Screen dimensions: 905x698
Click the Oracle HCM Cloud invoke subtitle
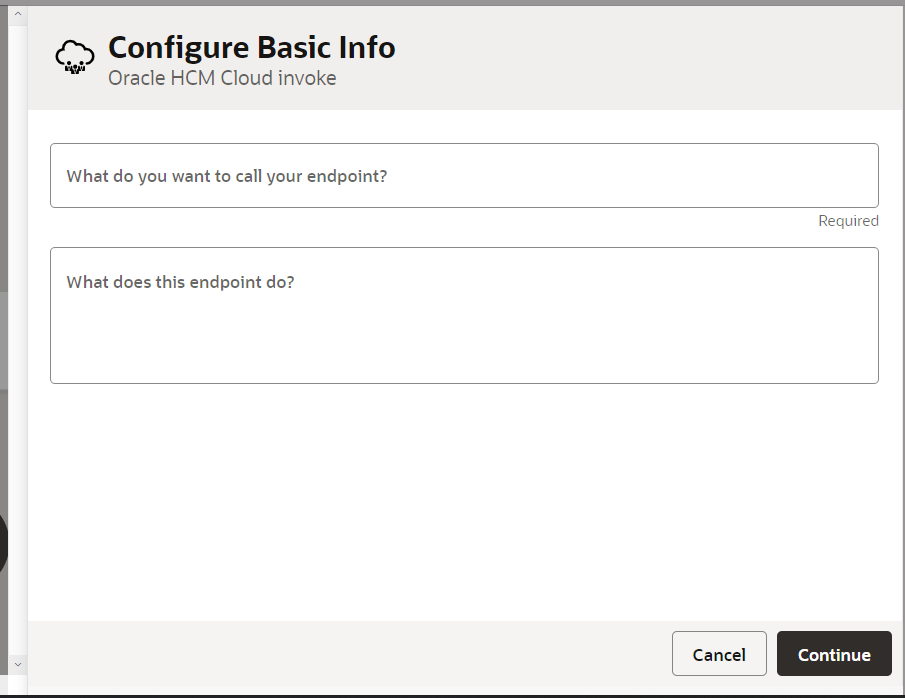(222, 78)
